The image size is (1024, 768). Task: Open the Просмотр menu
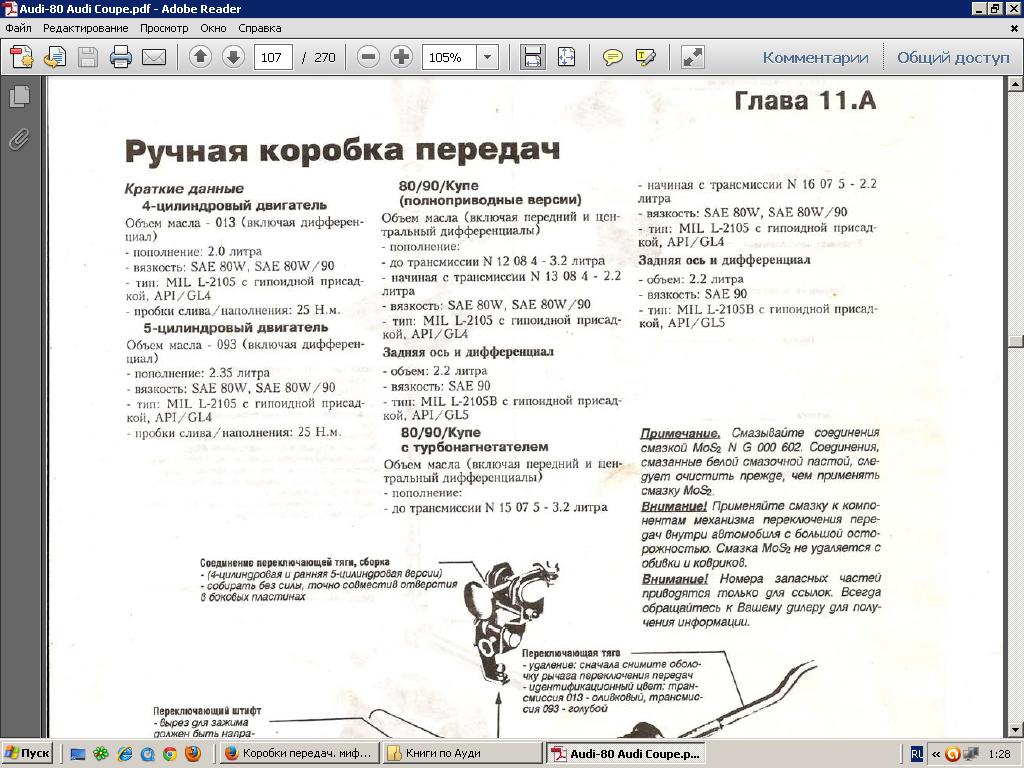tap(164, 28)
